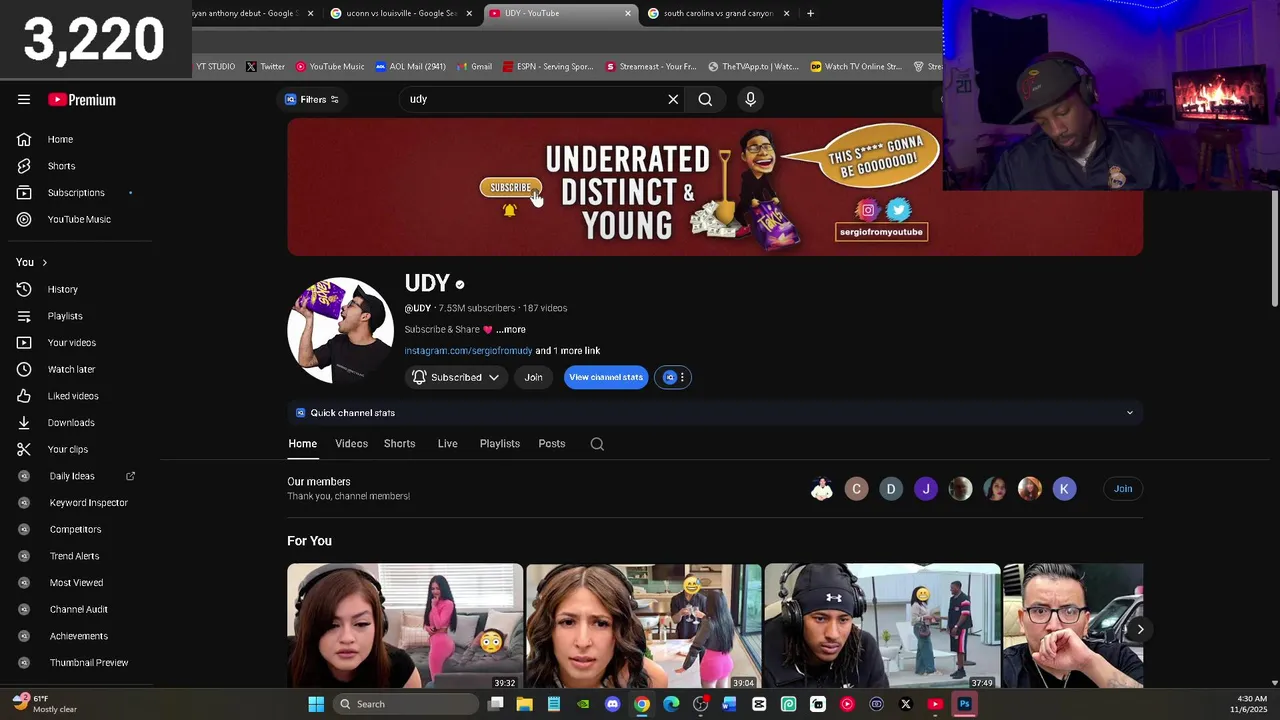This screenshot has width=1280, height=720.
Task: Open the YouTube hamburger guide menu
Action: (24, 99)
